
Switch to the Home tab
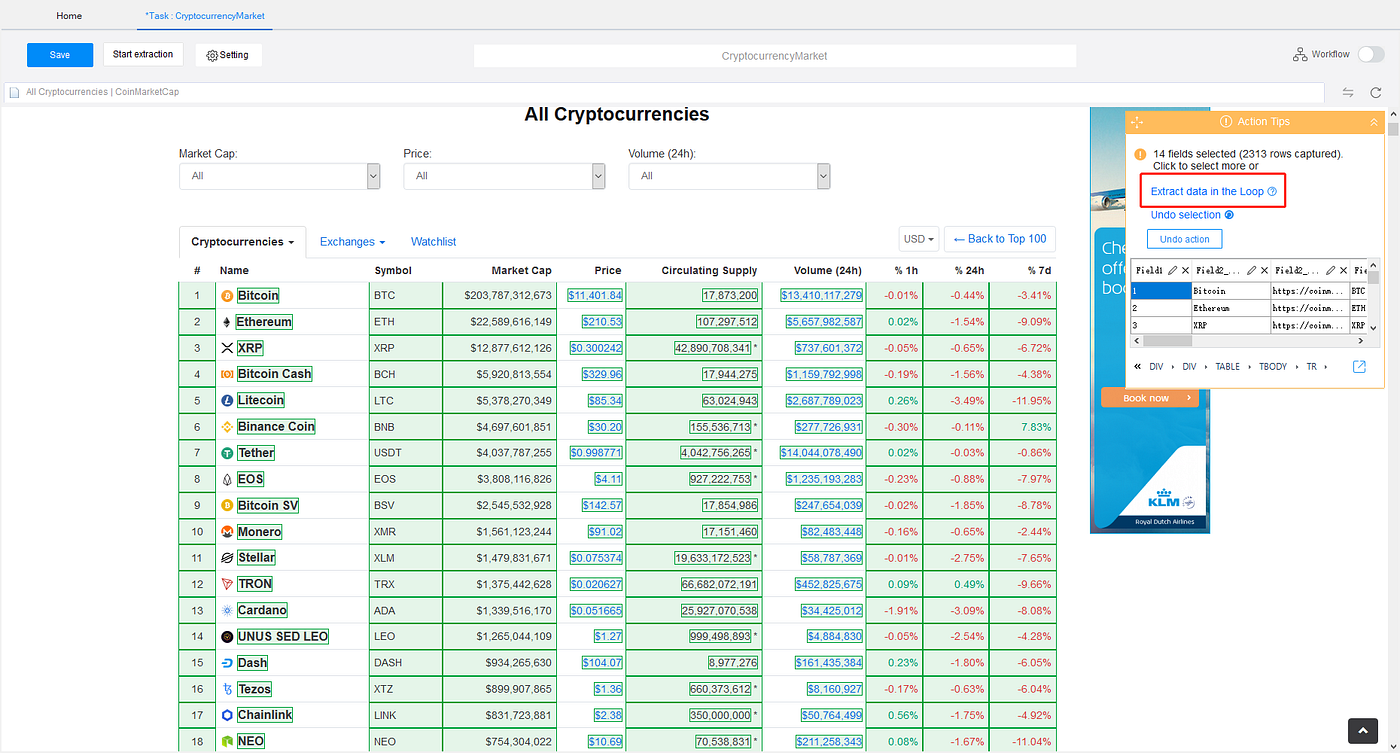pyautogui.click(x=69, y=16)
